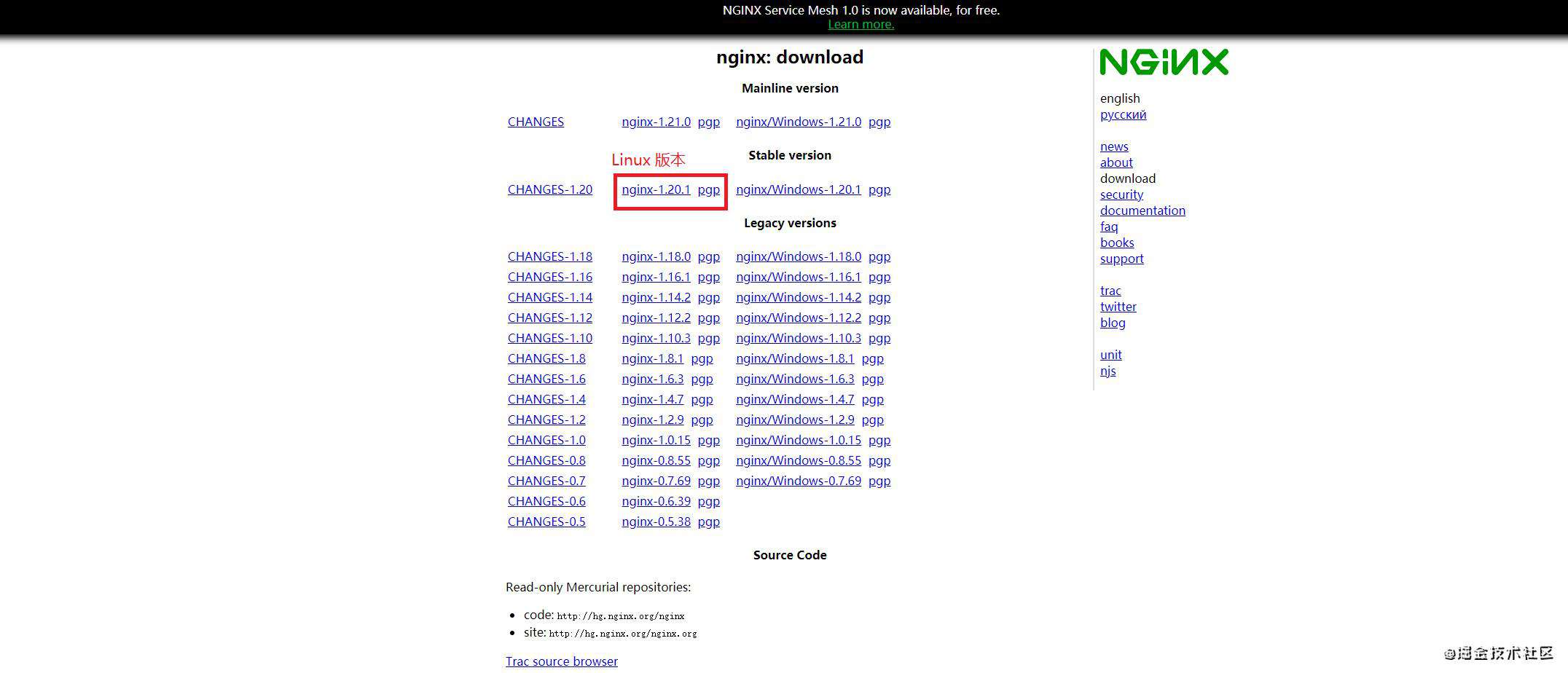
Task: Download nginx/Windows-1.0.15
Action: 799,440
